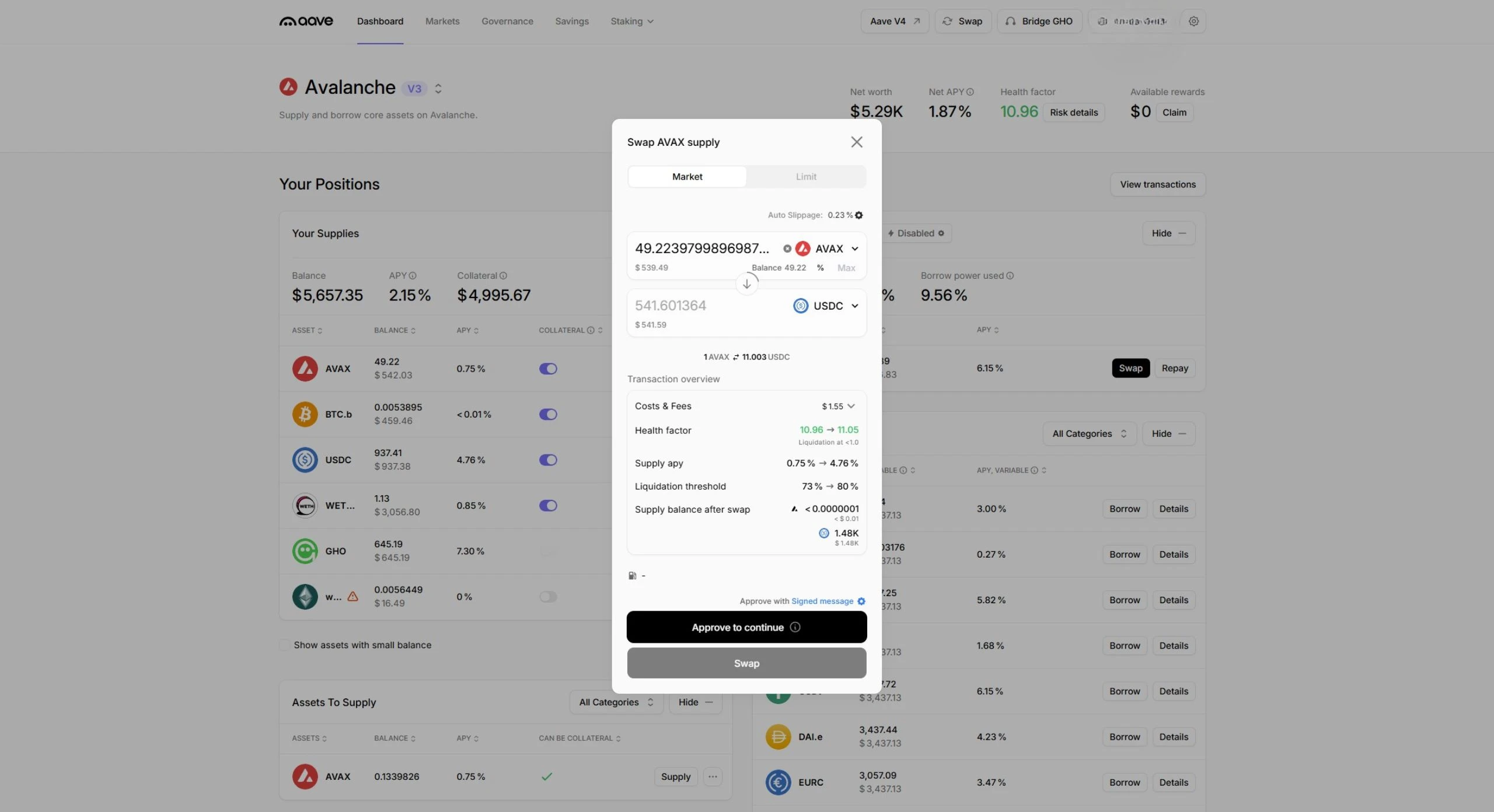Toggle WETH collateral switch
The width and height of the screenshot is (1494, 812).
(x=548, y=506)
